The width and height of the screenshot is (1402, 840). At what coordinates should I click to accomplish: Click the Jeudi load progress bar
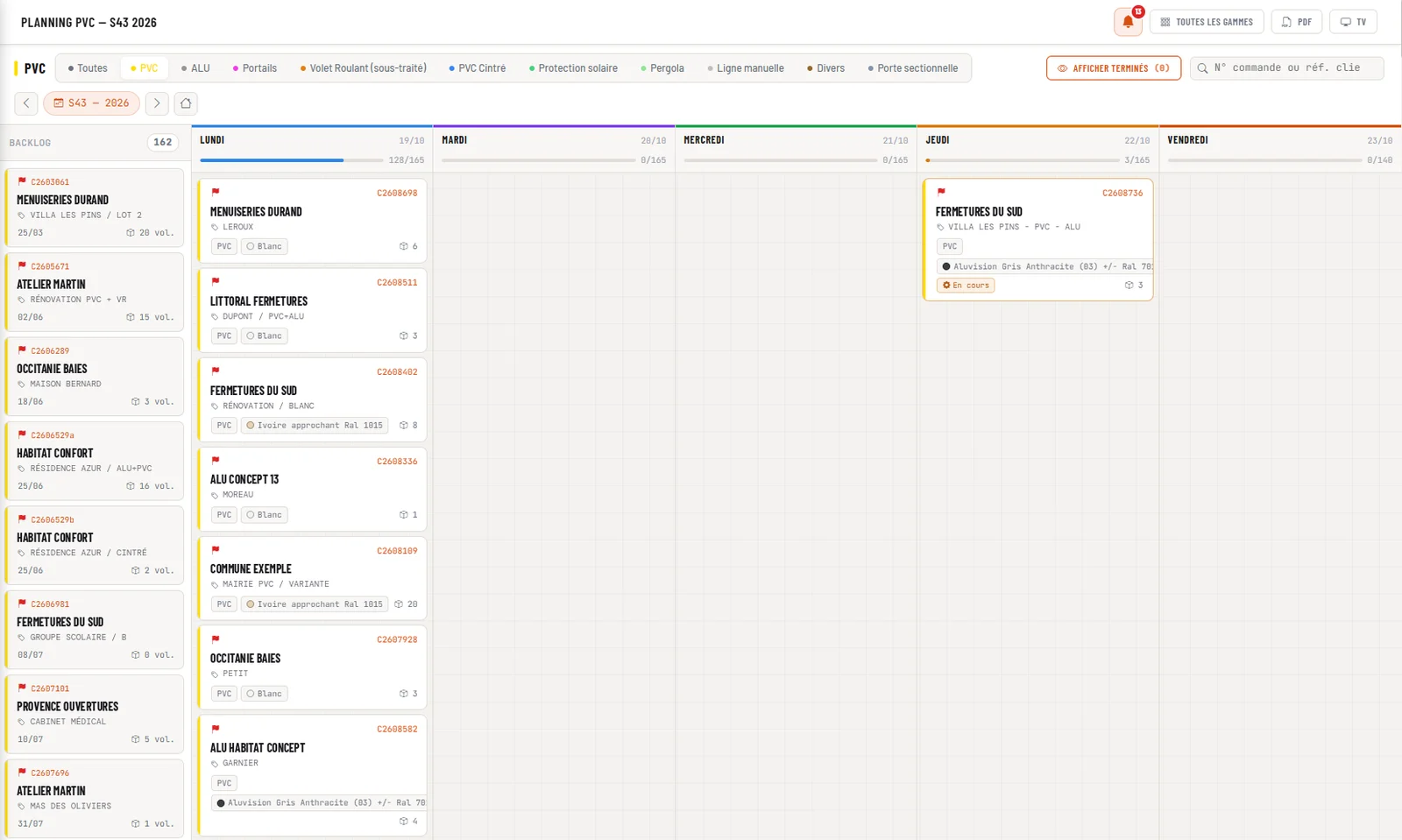pyautogui.click(x=1022, y=160)
